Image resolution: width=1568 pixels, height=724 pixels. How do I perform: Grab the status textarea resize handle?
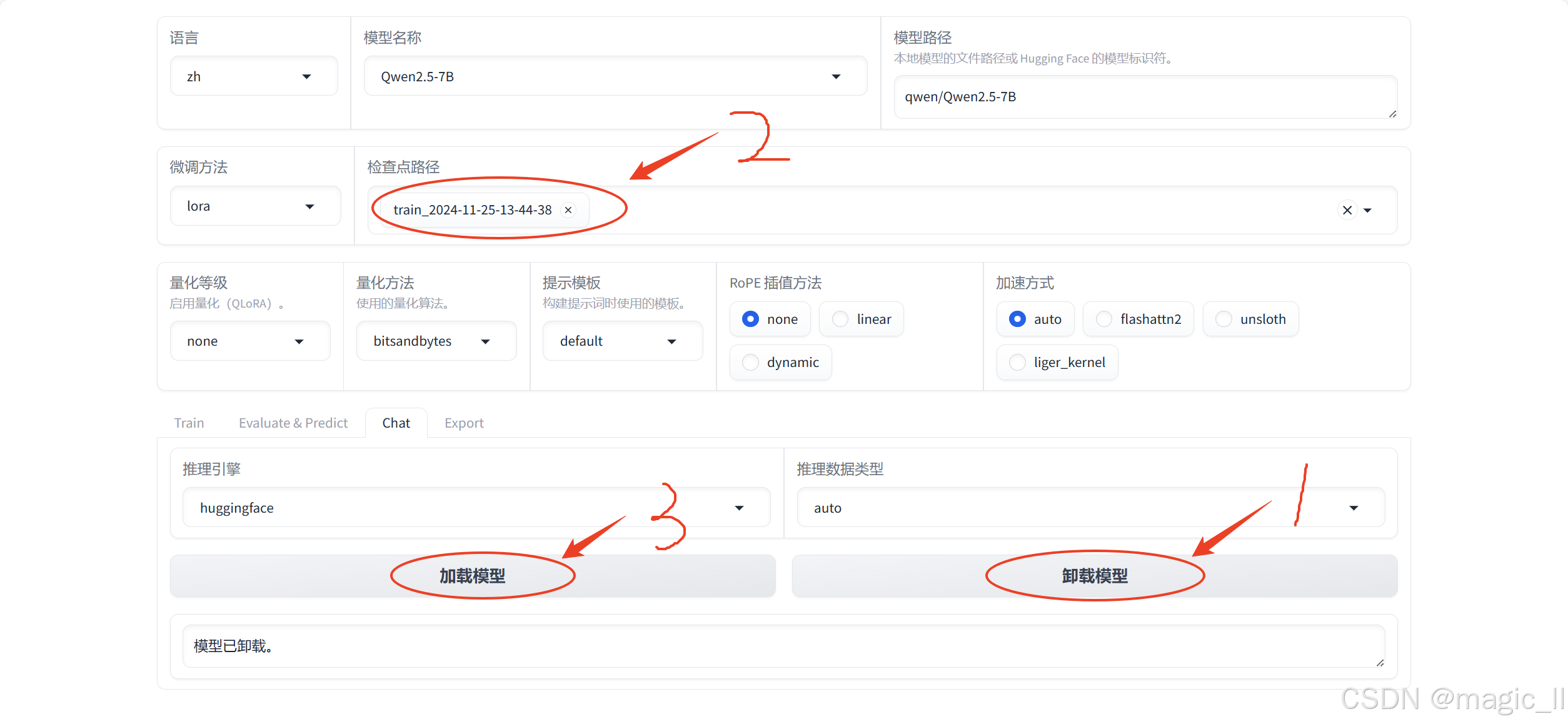coord(1380,663)
